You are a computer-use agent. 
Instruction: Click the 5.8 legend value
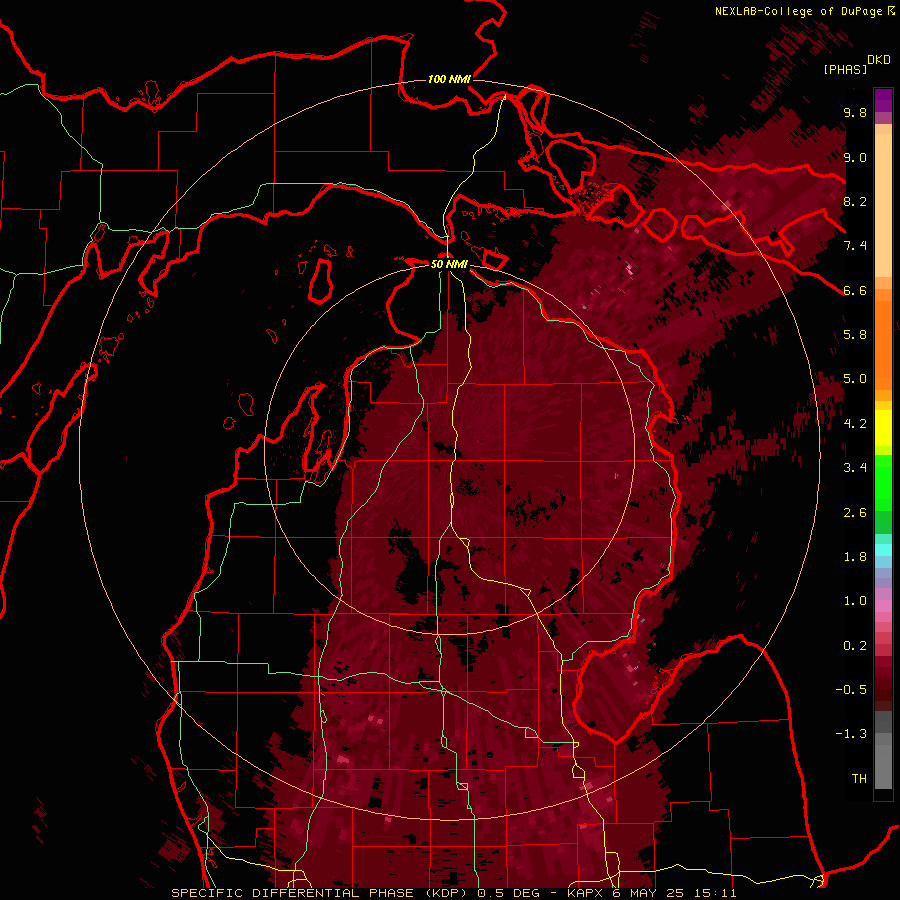855,335
